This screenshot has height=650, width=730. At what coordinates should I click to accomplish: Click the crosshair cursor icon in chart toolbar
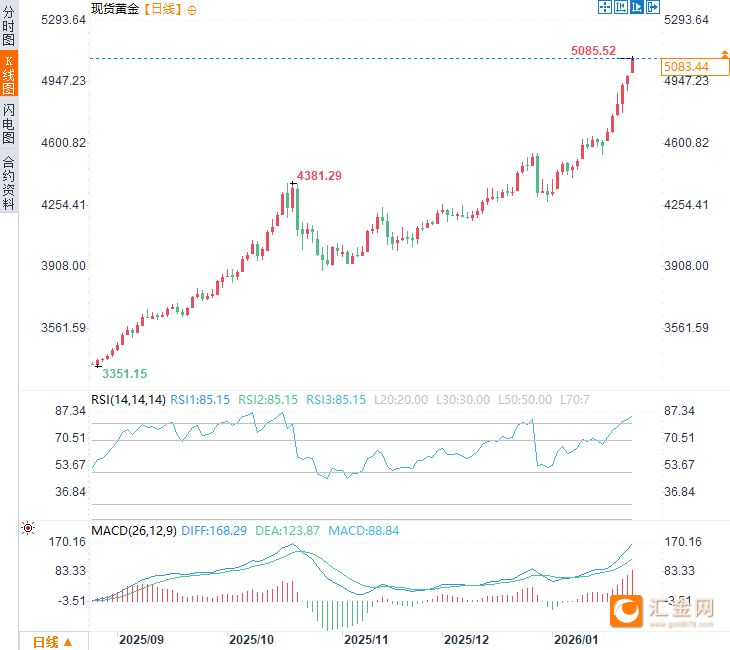pos(605,7)
